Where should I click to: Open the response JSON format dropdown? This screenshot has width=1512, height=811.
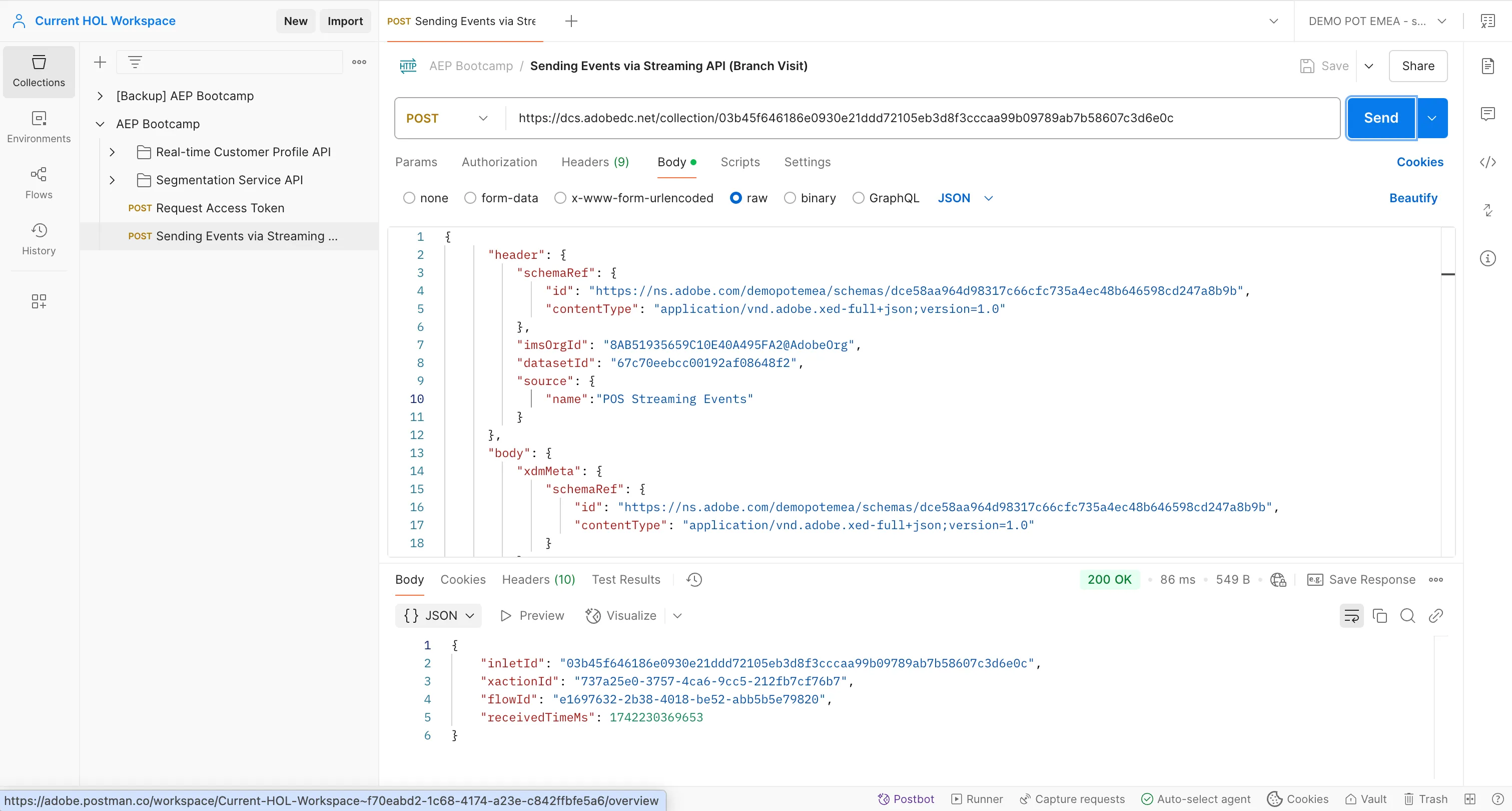pos(438,615)
